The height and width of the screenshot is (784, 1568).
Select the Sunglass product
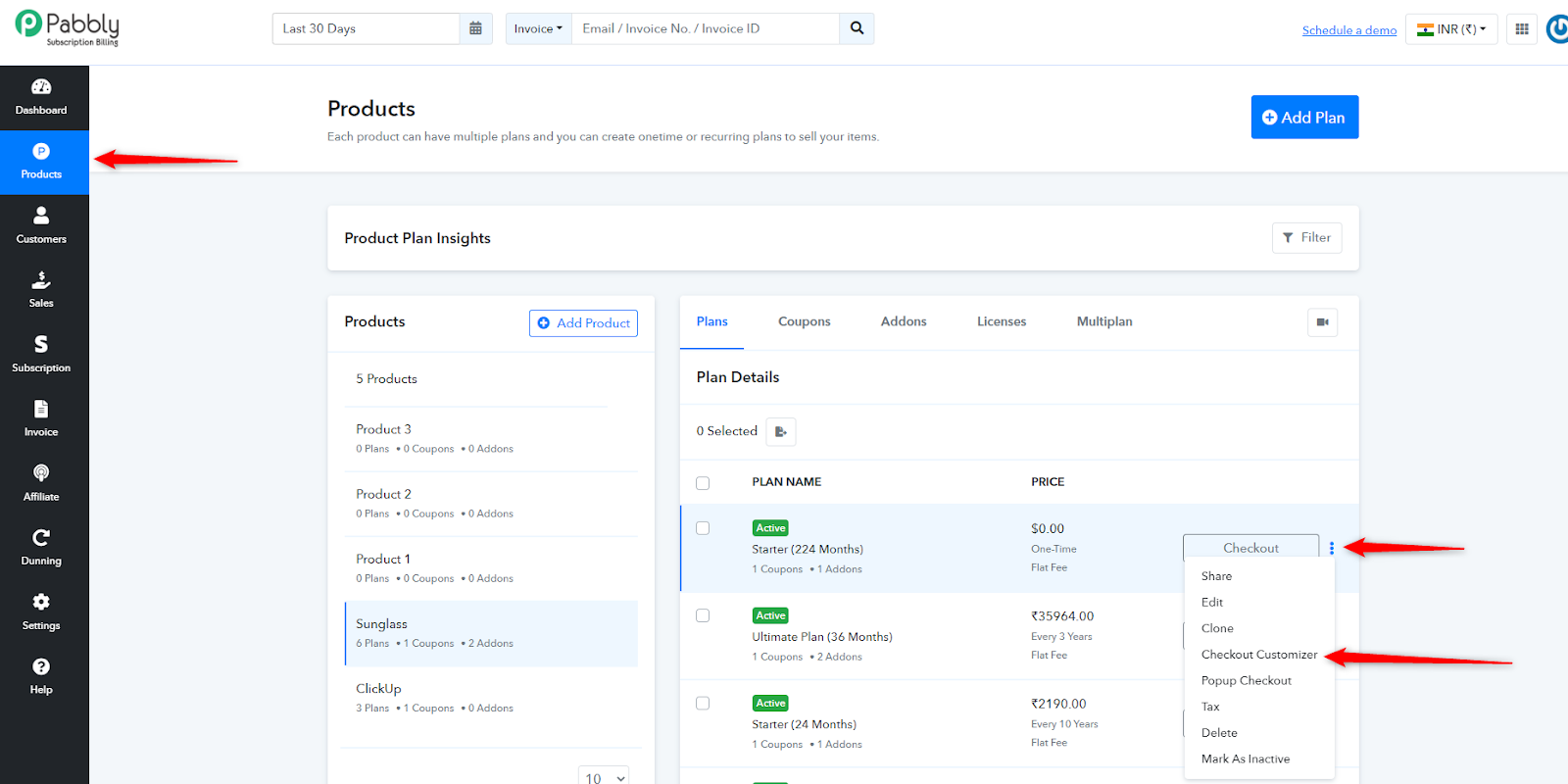coord(491,633)
